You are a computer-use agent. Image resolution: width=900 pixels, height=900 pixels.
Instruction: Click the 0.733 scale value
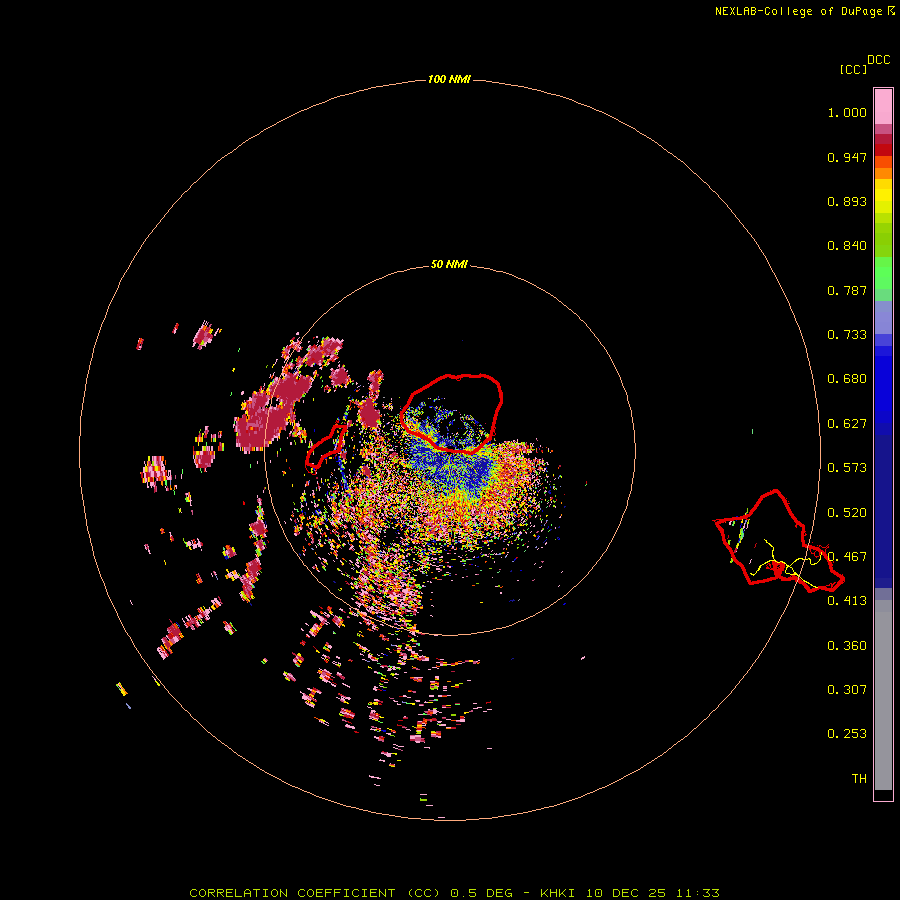847,335
